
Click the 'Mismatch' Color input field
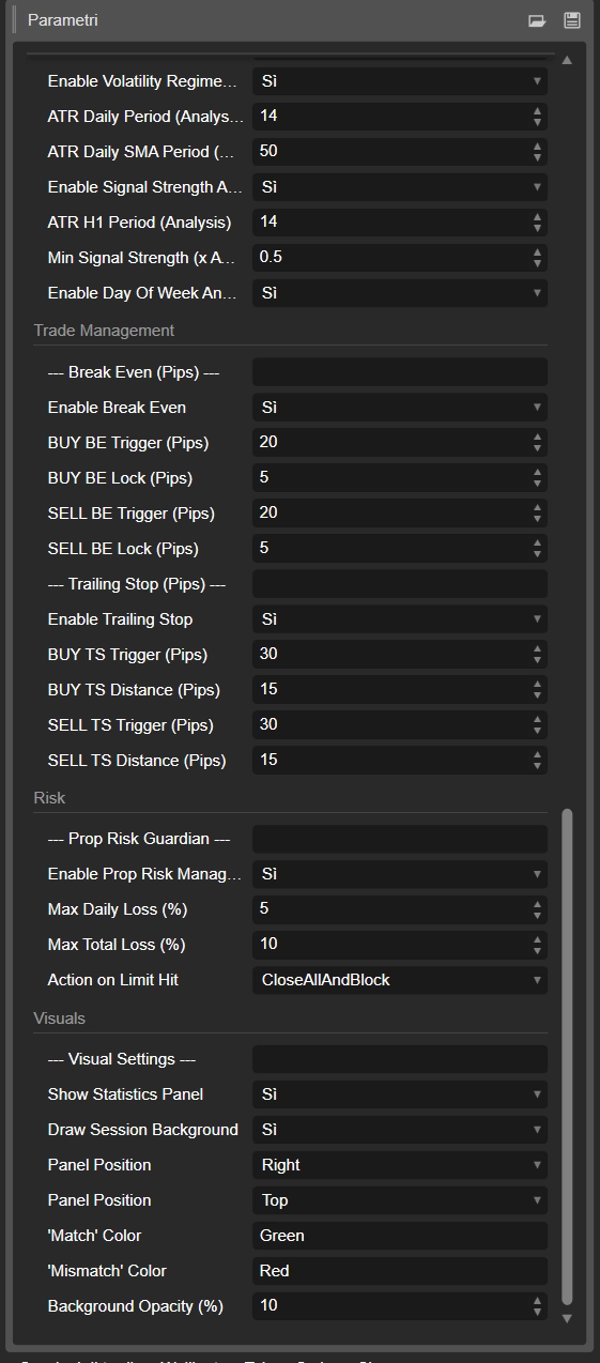click(x=400, y=1270)
